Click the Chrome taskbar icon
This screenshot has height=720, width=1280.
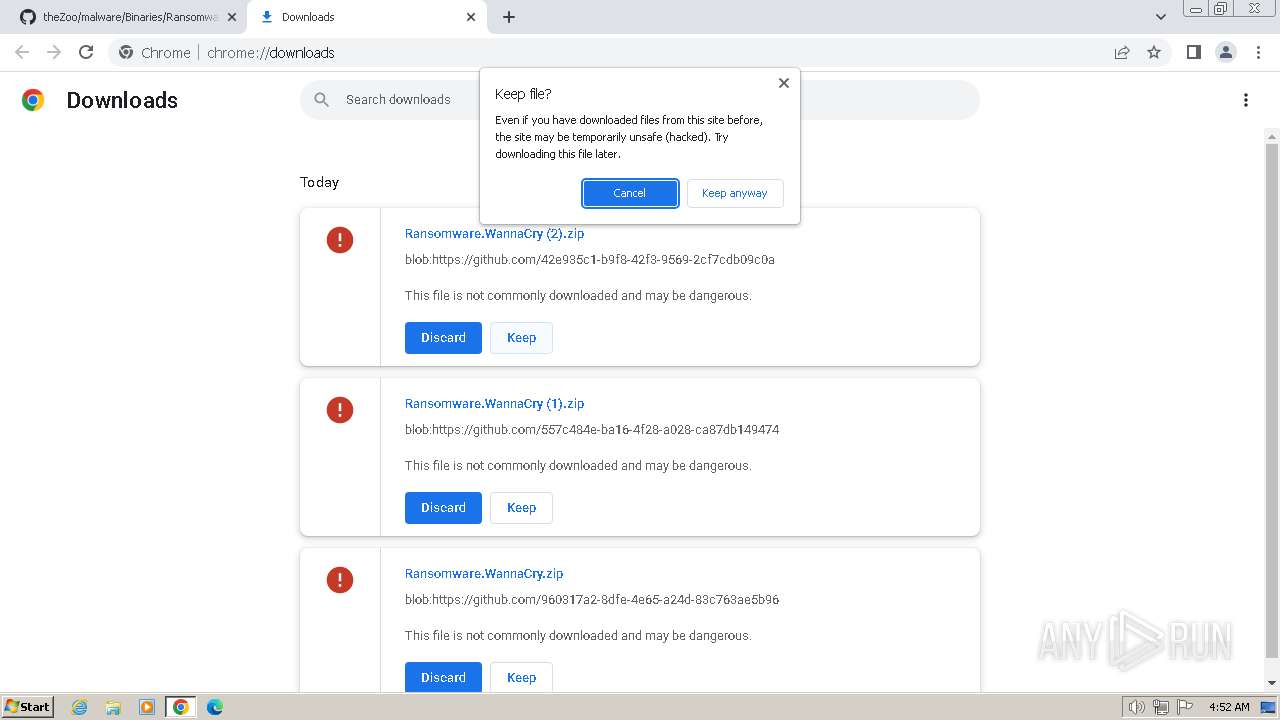coord(181,707)
